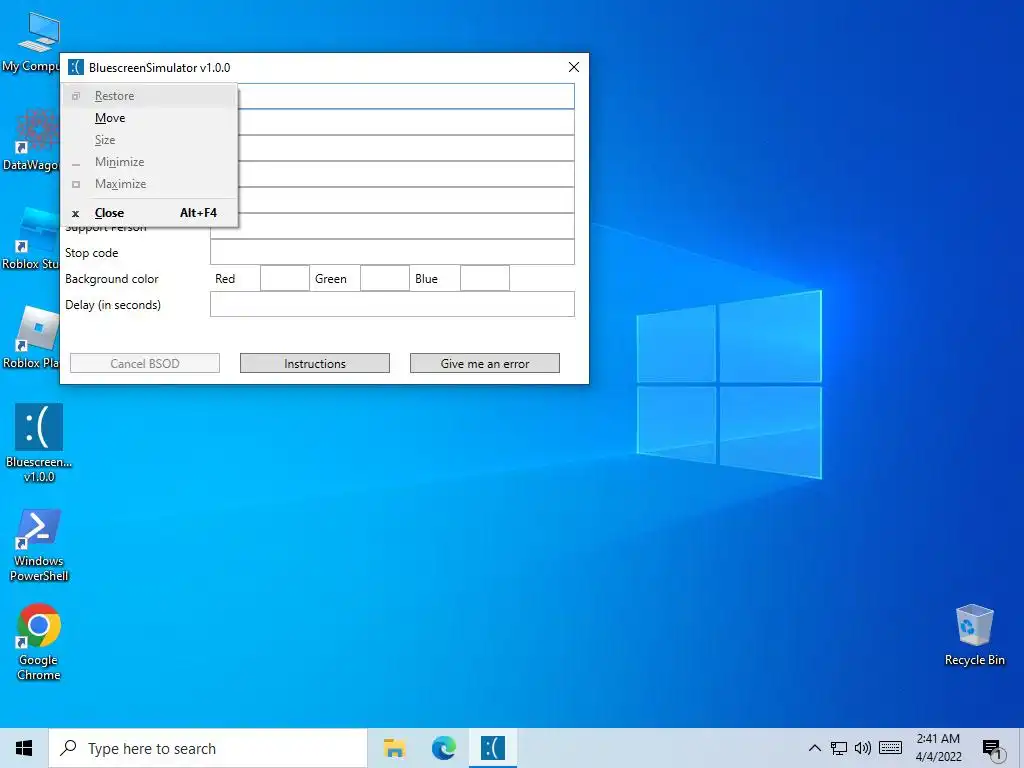The image size is (1024, 768).
Task: Click the topmost text field in the form
Action: 406,96
